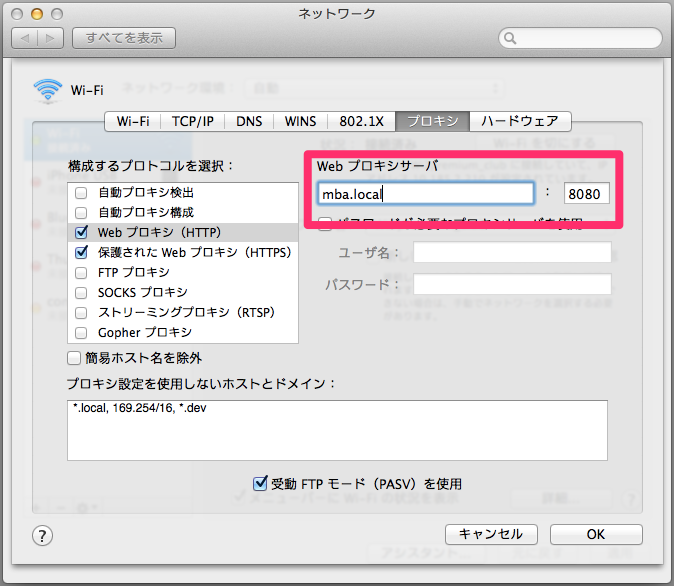The width and height of the screenshot is (674, 586).
Task: Click the mba.local proxy server field
Action: (x=425, y=194)
